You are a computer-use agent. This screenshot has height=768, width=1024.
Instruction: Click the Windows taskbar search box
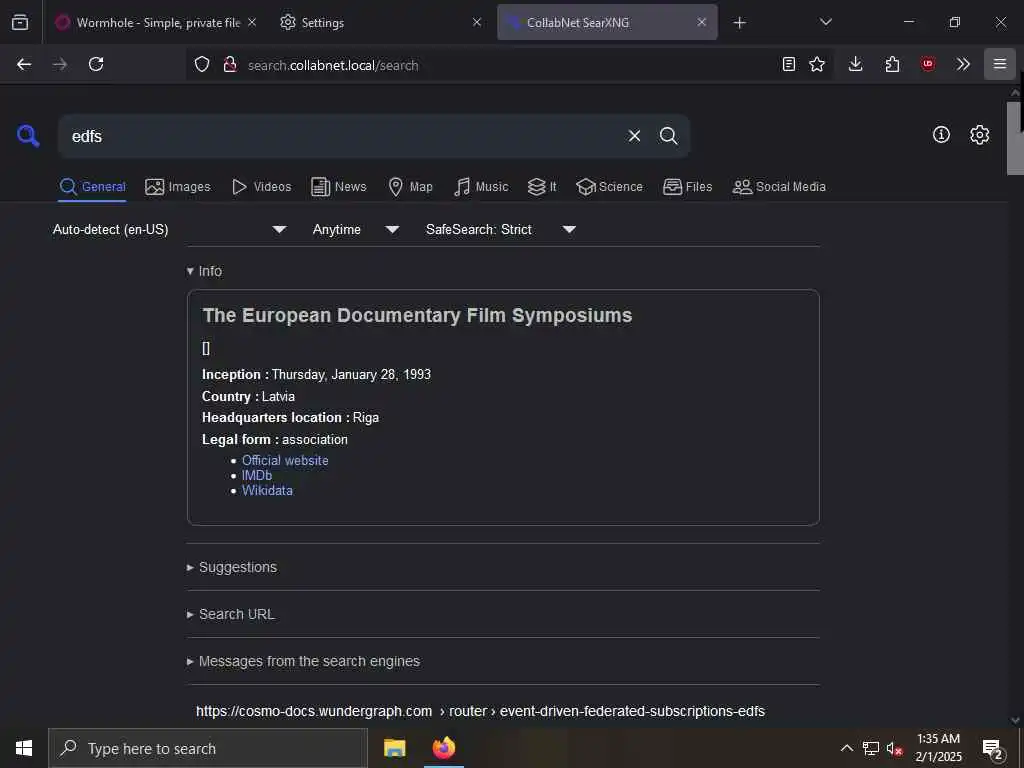(x=208, y=748)
